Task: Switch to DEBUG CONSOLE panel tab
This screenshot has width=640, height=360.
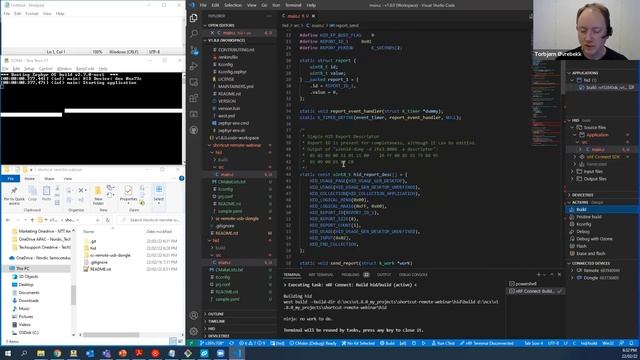Action: pos(413,275)
